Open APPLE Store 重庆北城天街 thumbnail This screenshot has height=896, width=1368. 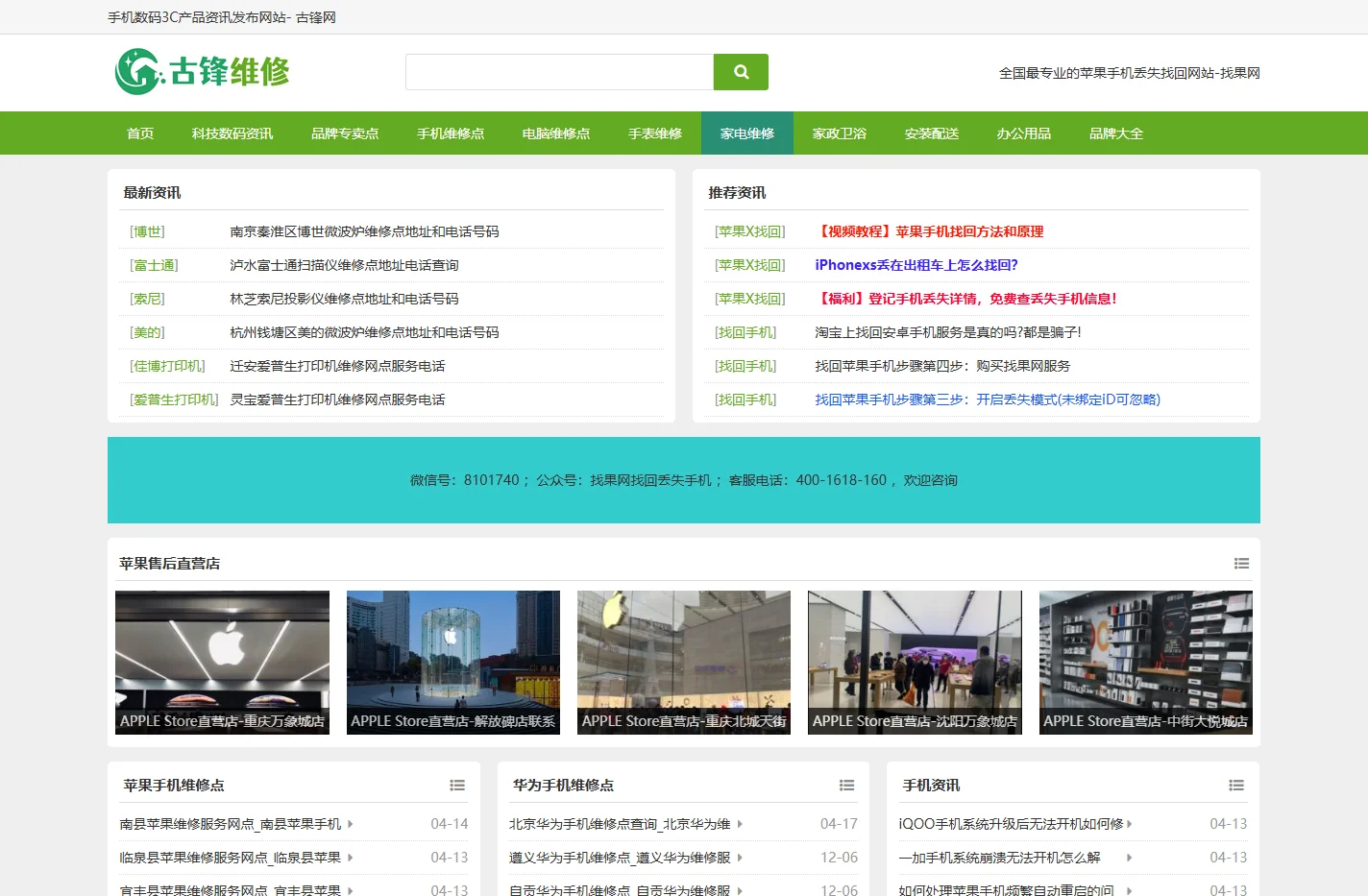coord(684,663)
